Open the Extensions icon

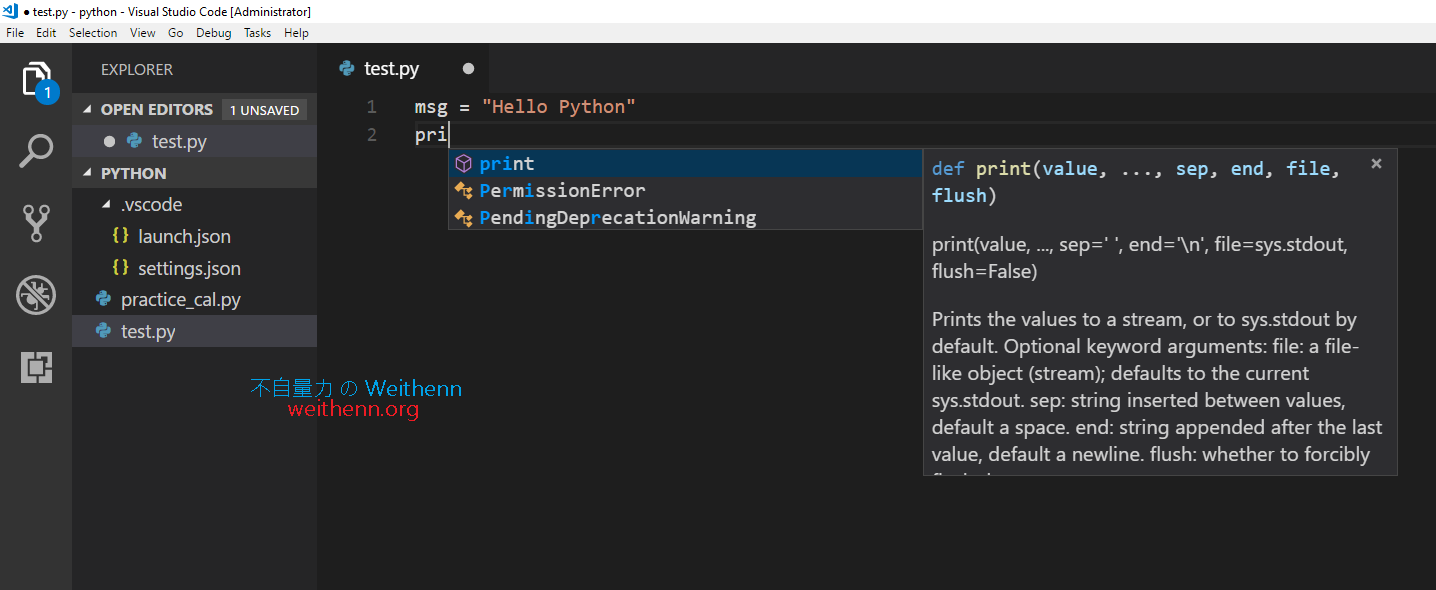point(36,367)
